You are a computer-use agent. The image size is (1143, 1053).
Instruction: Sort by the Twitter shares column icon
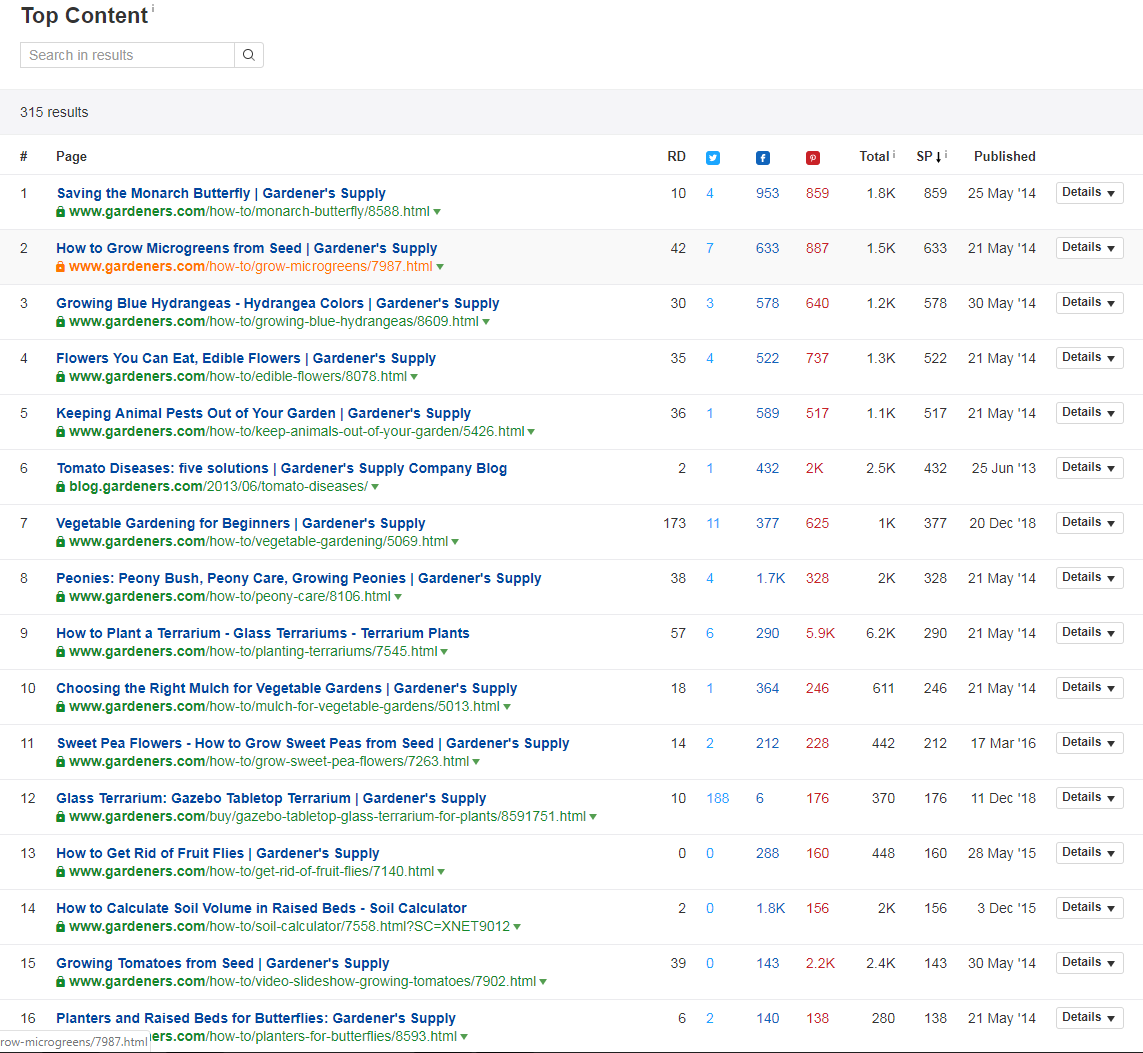click(713, 158)
